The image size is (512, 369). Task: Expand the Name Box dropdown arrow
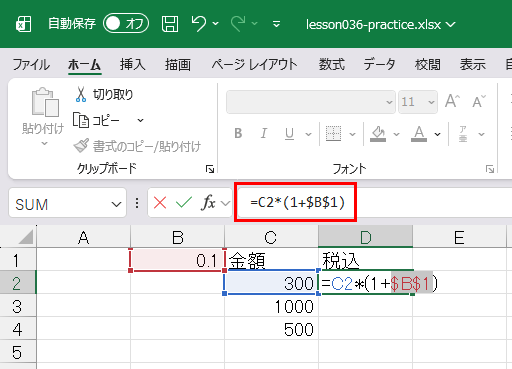tap(116, 204)
